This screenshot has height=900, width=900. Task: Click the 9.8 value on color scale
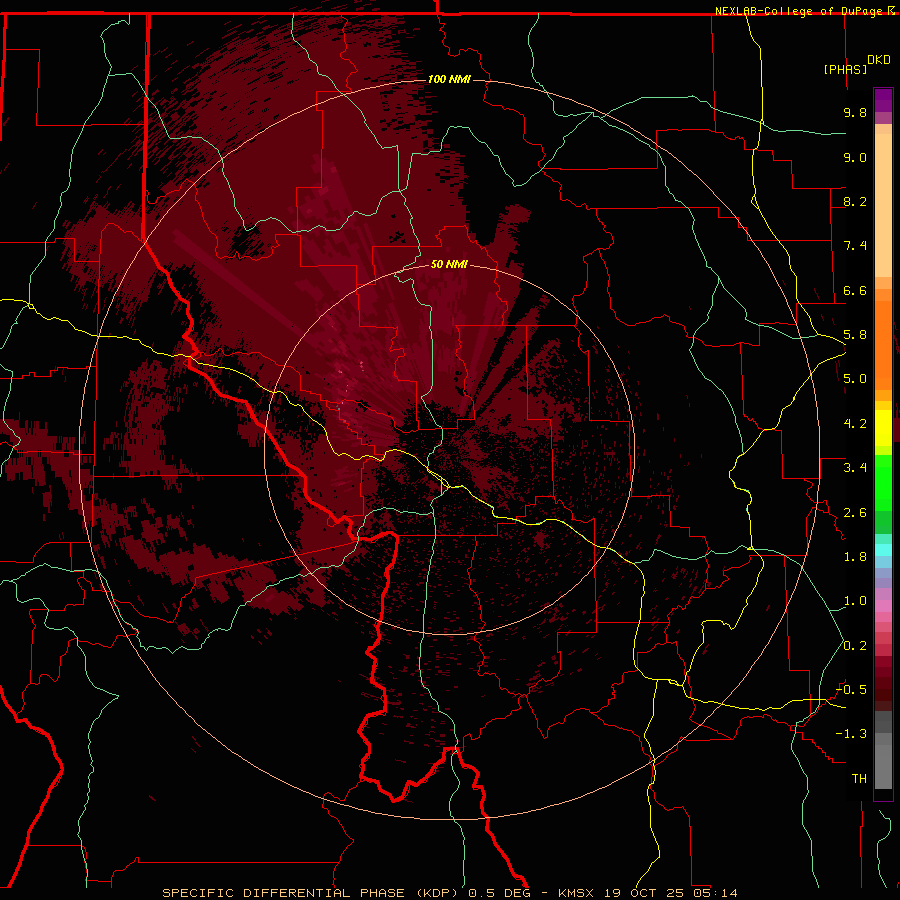point(855,112)
